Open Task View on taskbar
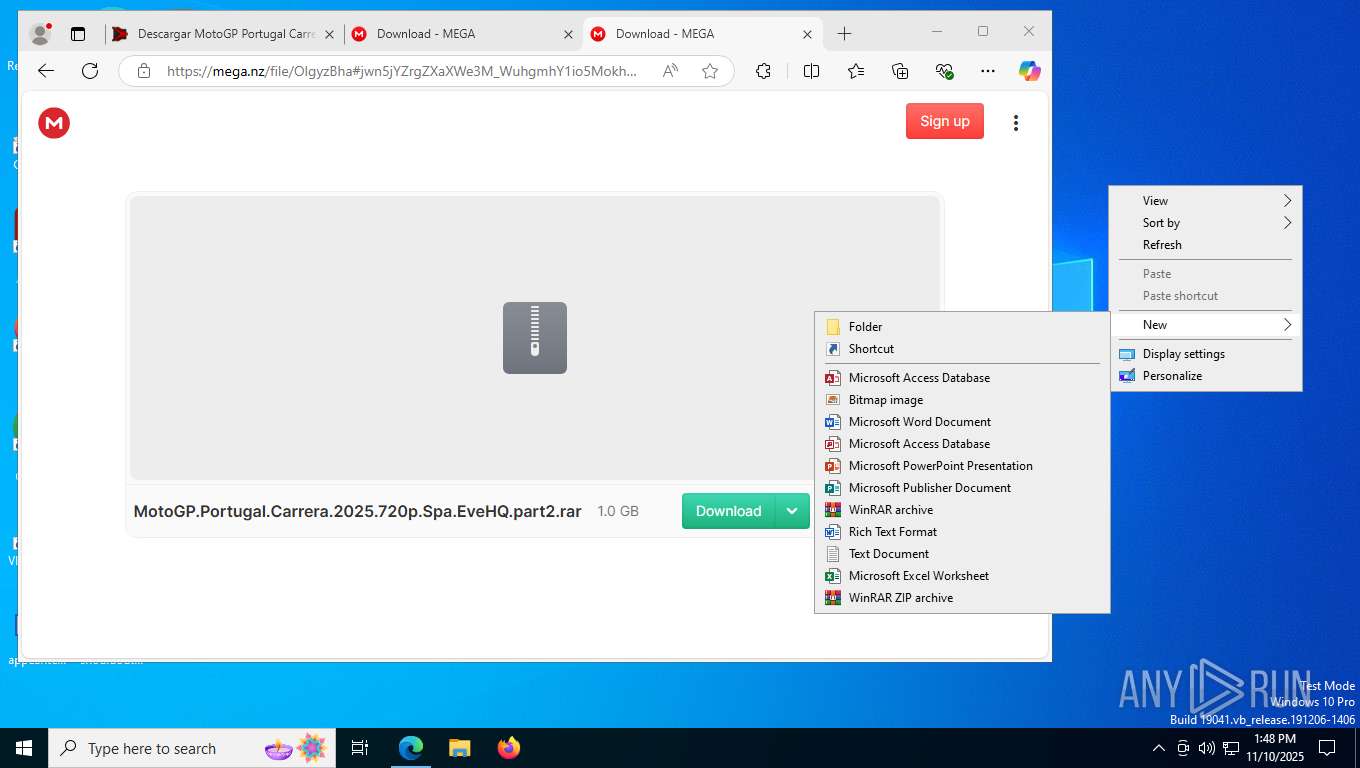 pyautogui.click(x=360, y=748)
